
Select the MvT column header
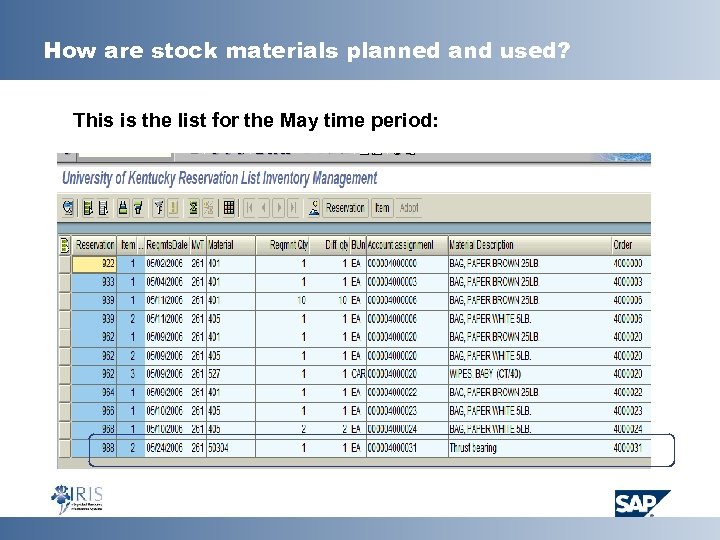pos(197,245)
